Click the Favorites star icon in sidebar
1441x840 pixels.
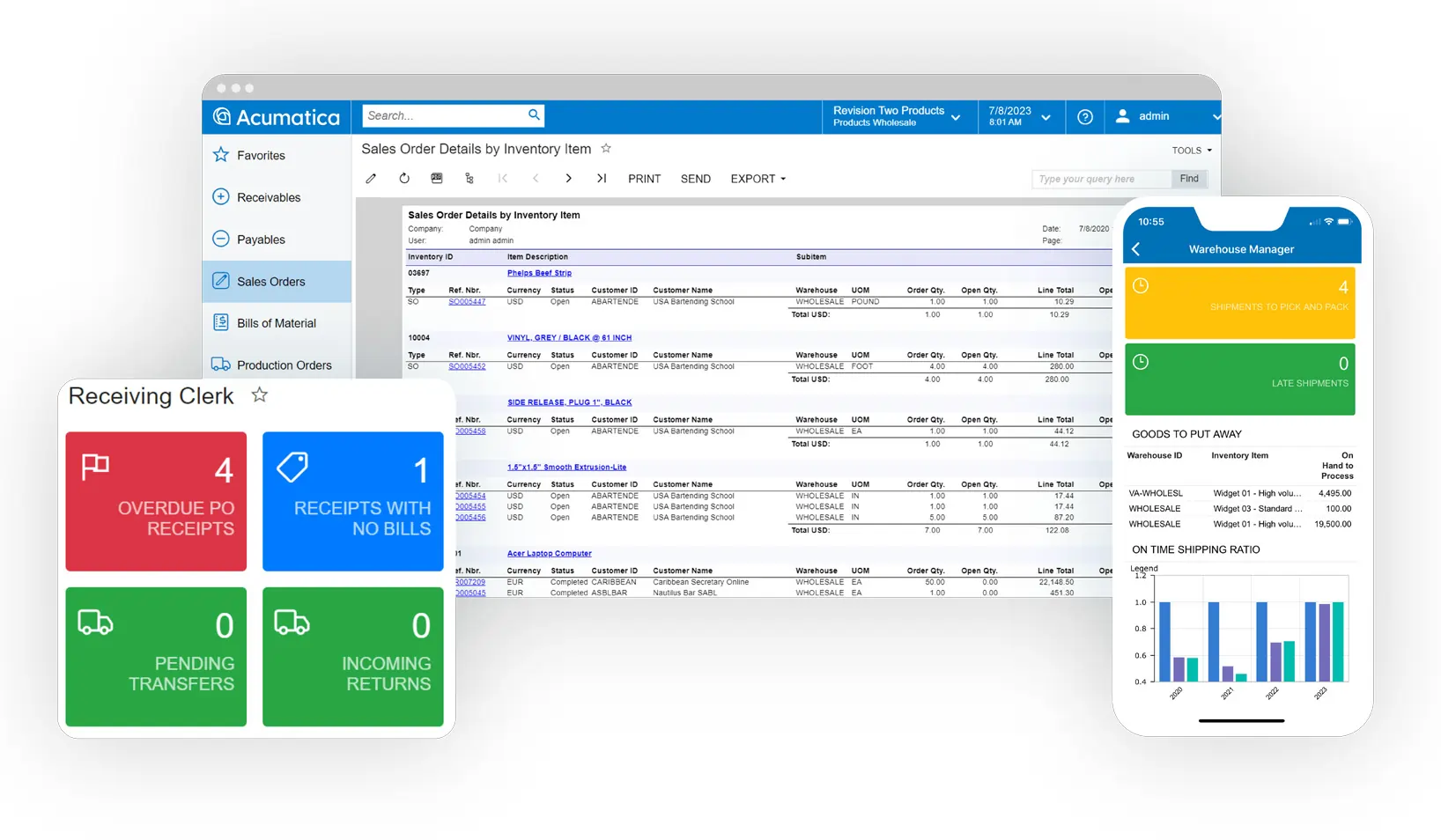[221, 155]
